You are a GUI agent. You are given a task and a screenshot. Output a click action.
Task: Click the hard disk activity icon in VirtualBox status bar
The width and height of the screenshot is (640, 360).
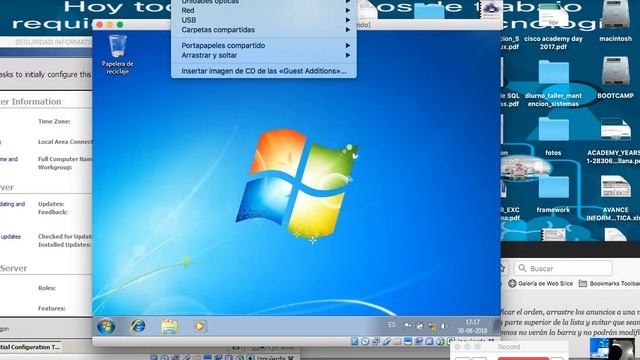tap(355, 341)
